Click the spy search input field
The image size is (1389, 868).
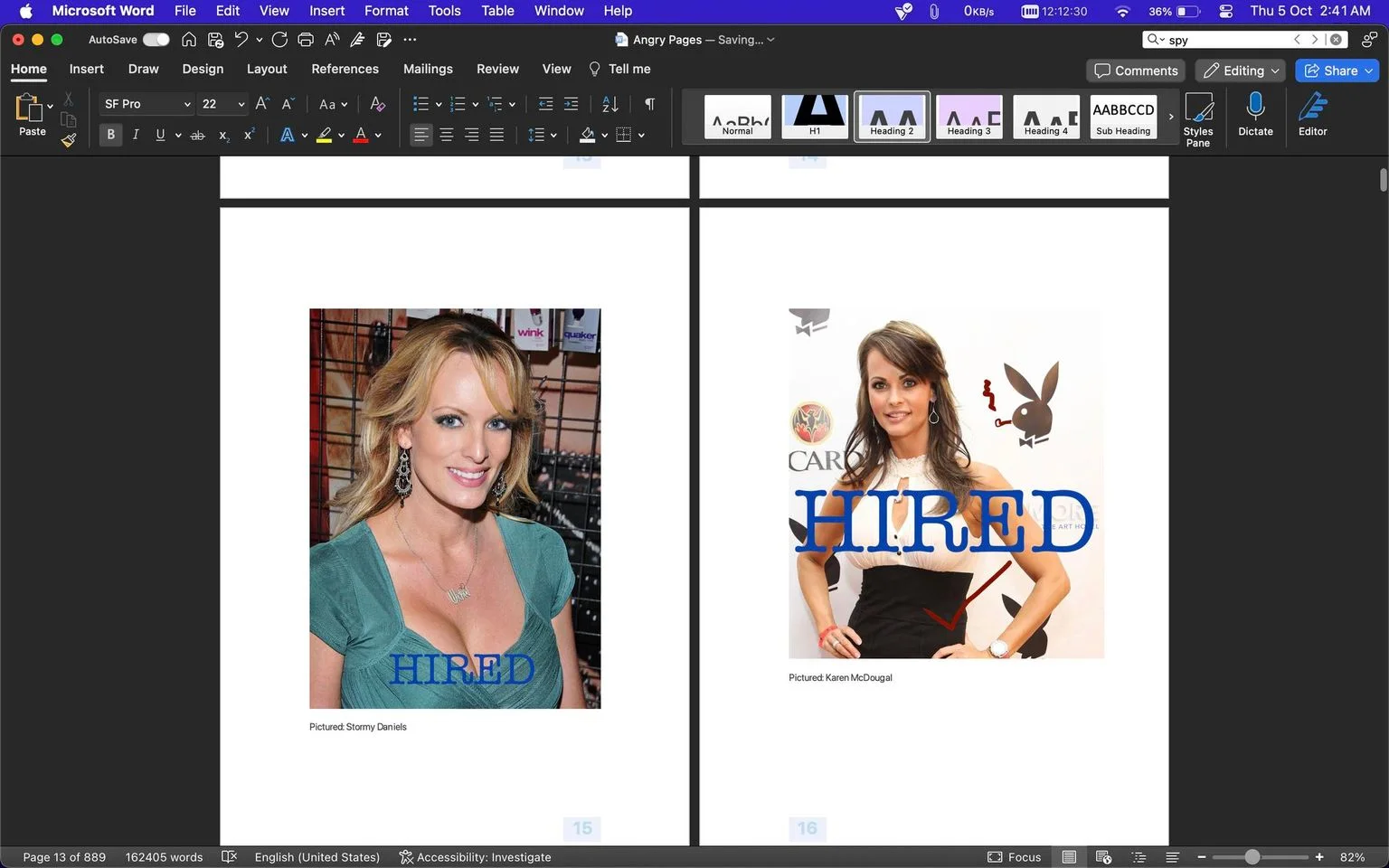point(1225,40)
